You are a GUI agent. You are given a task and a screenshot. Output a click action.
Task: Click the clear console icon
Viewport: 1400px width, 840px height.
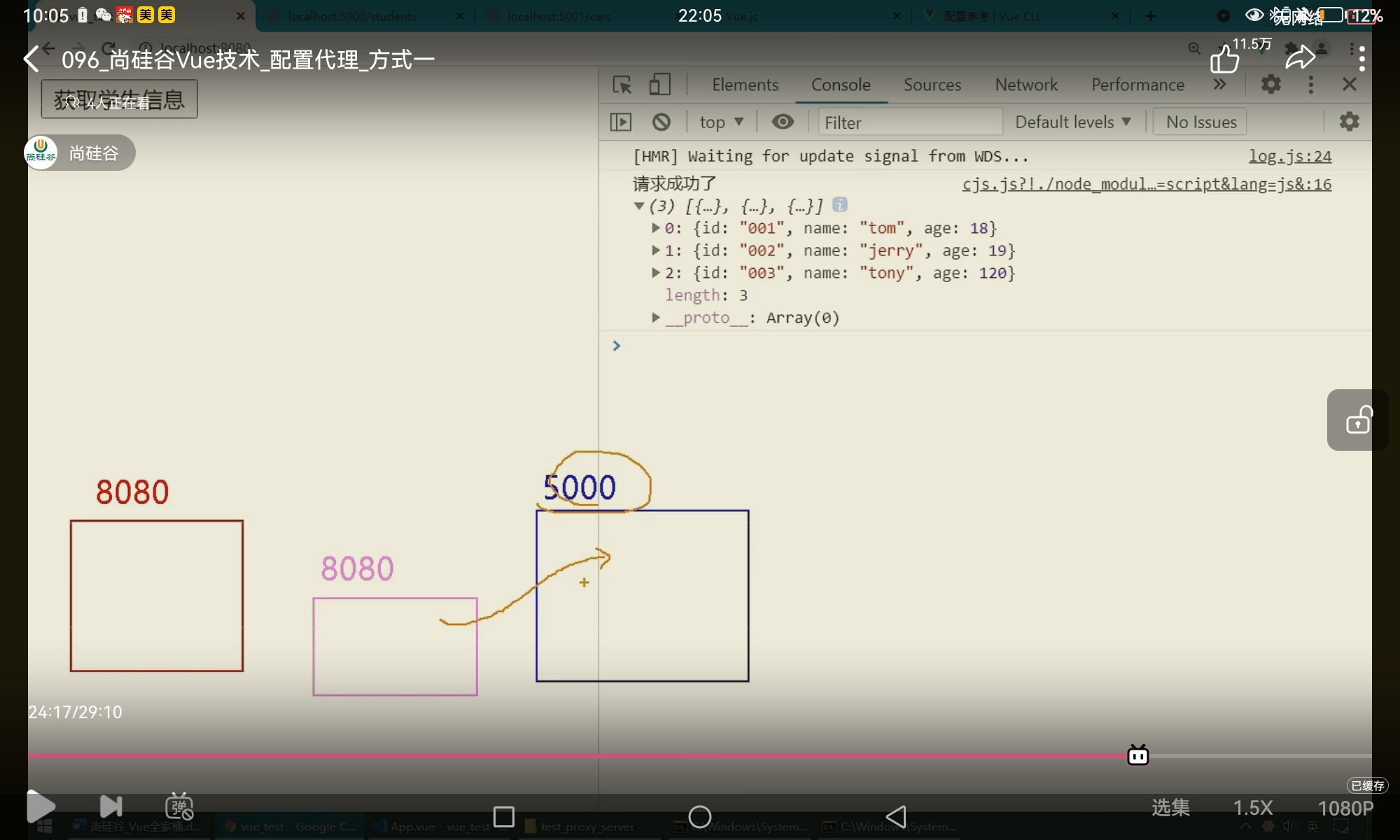pos(661,122)
